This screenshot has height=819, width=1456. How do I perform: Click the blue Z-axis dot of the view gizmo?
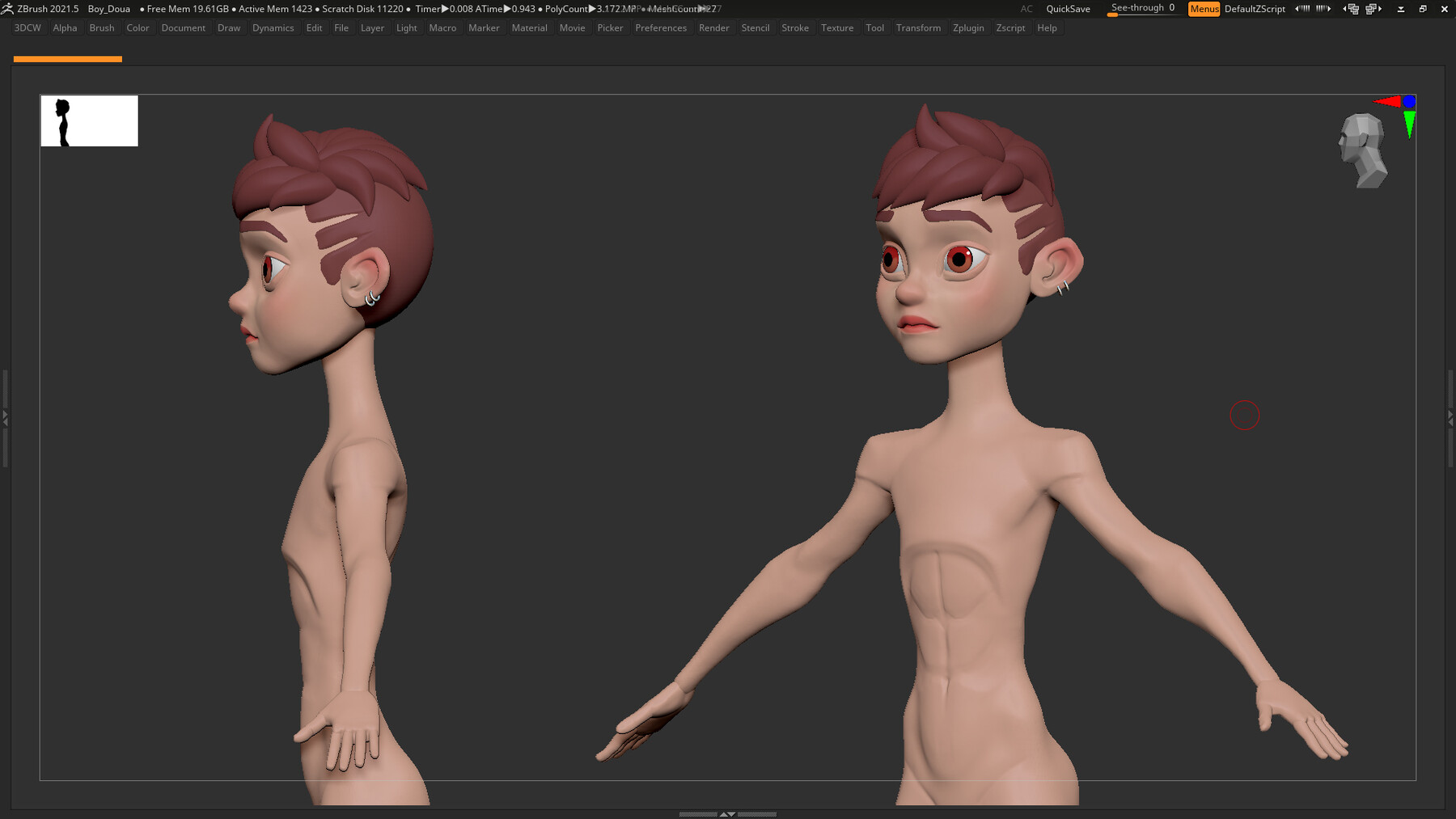coord(1409,101)
